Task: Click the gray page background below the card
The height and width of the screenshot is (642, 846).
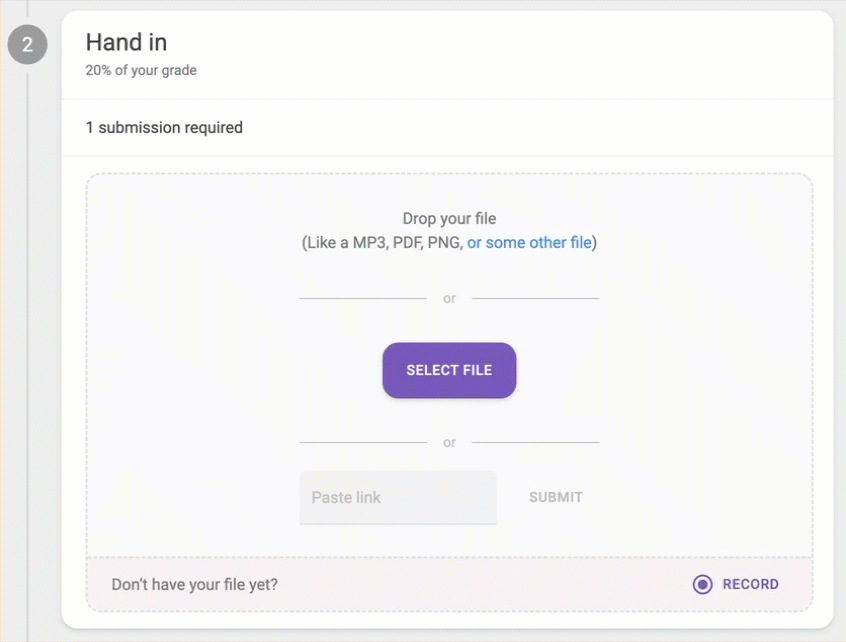Action: coord(448,636)
